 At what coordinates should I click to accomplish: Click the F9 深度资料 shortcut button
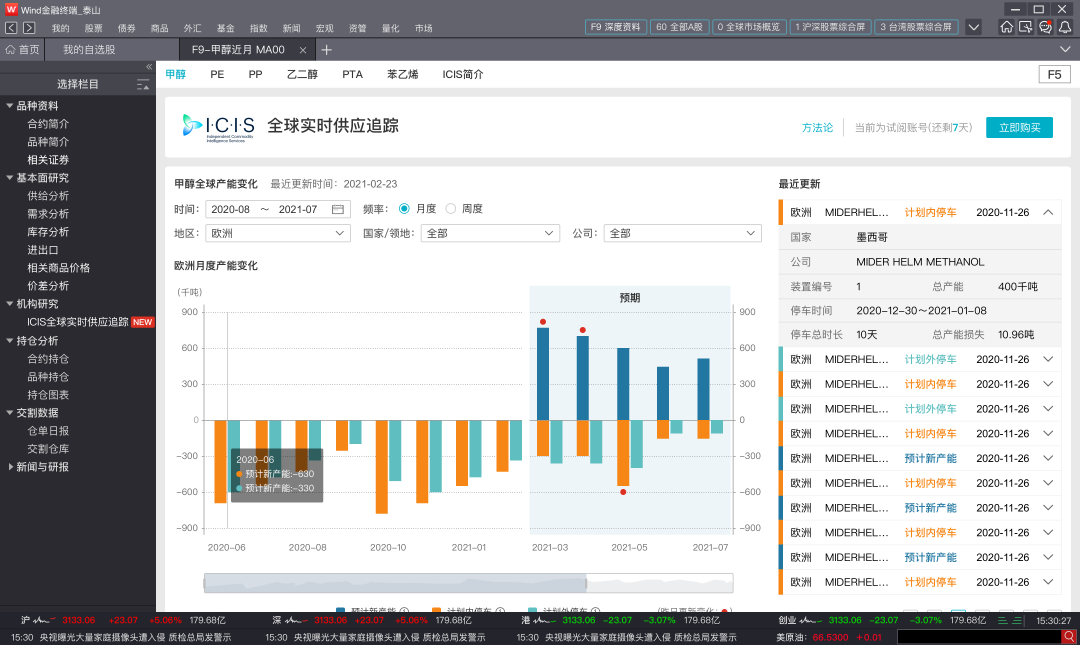[615, 27]
